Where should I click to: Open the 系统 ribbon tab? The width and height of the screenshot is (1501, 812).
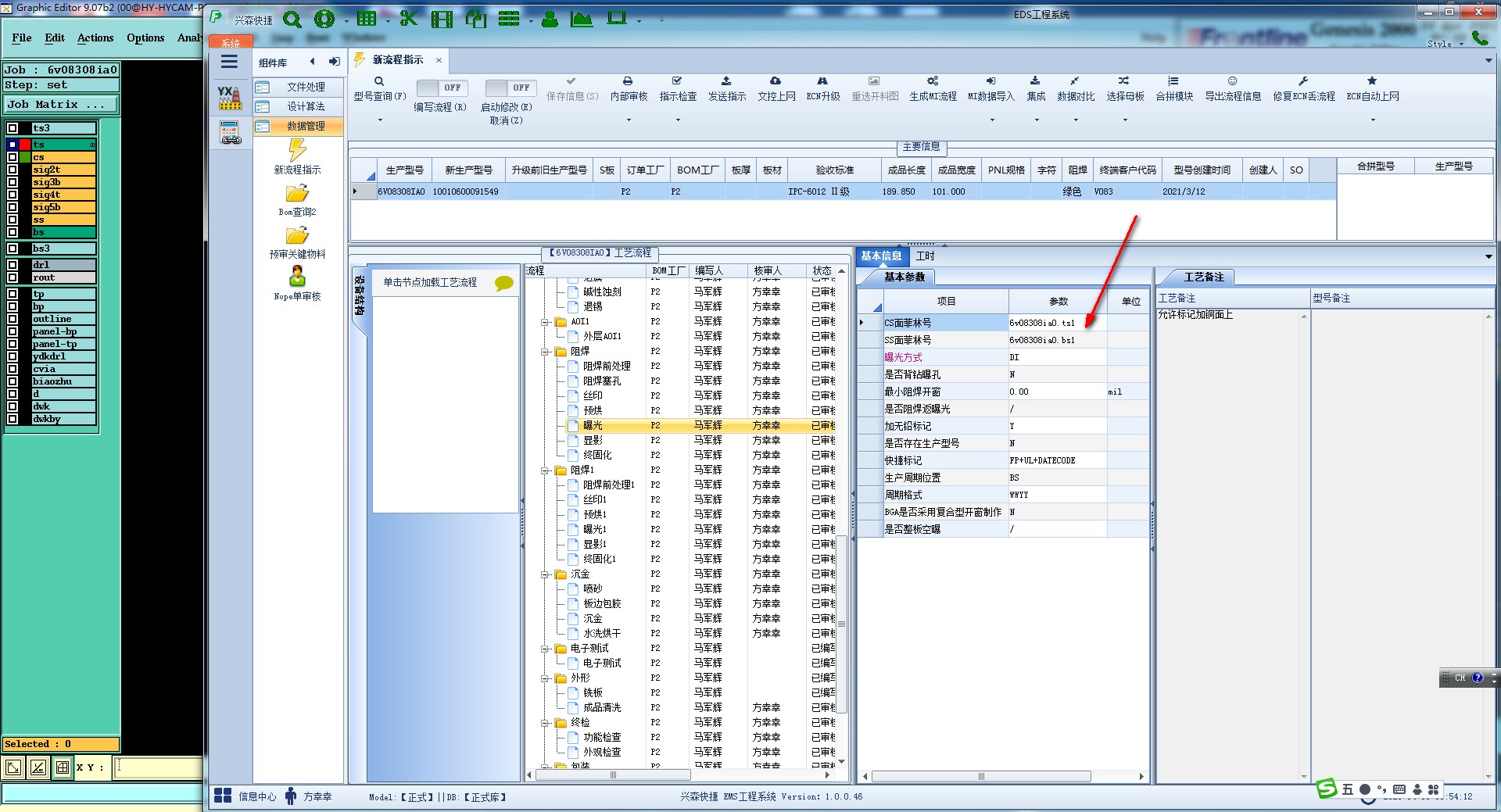(231, 43)
